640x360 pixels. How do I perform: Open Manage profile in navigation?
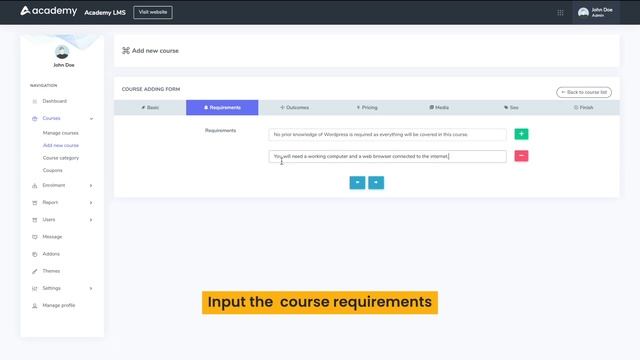pyautogui.click(x=59, y=305)
